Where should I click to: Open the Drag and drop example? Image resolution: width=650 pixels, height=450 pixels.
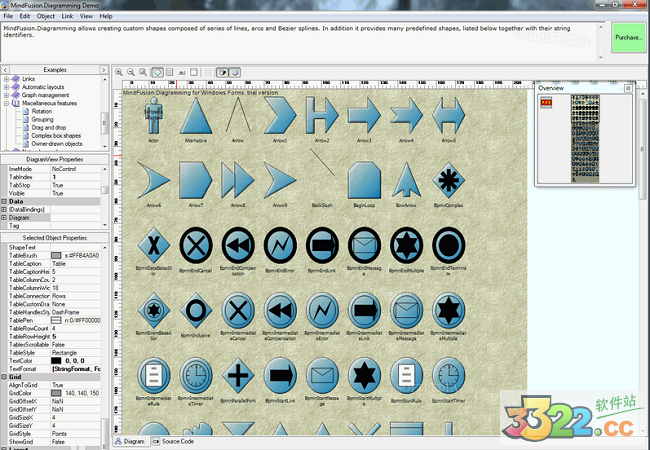point(49,128)
